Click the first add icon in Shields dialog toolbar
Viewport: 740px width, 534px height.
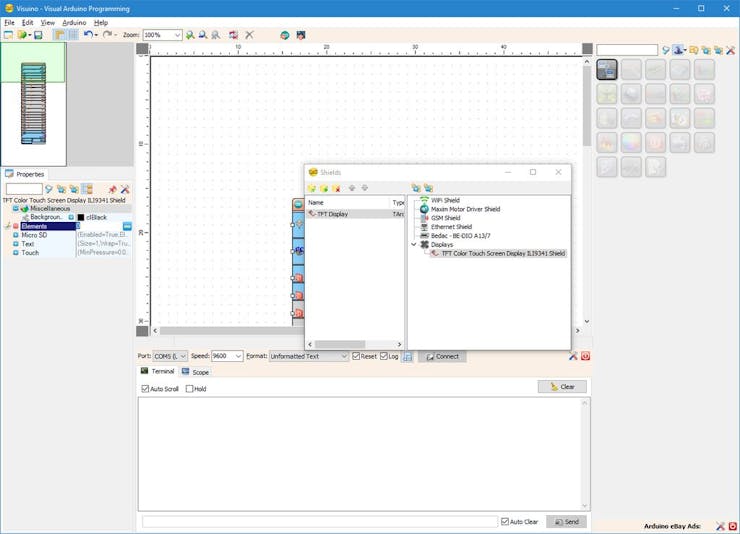(311, 188)
